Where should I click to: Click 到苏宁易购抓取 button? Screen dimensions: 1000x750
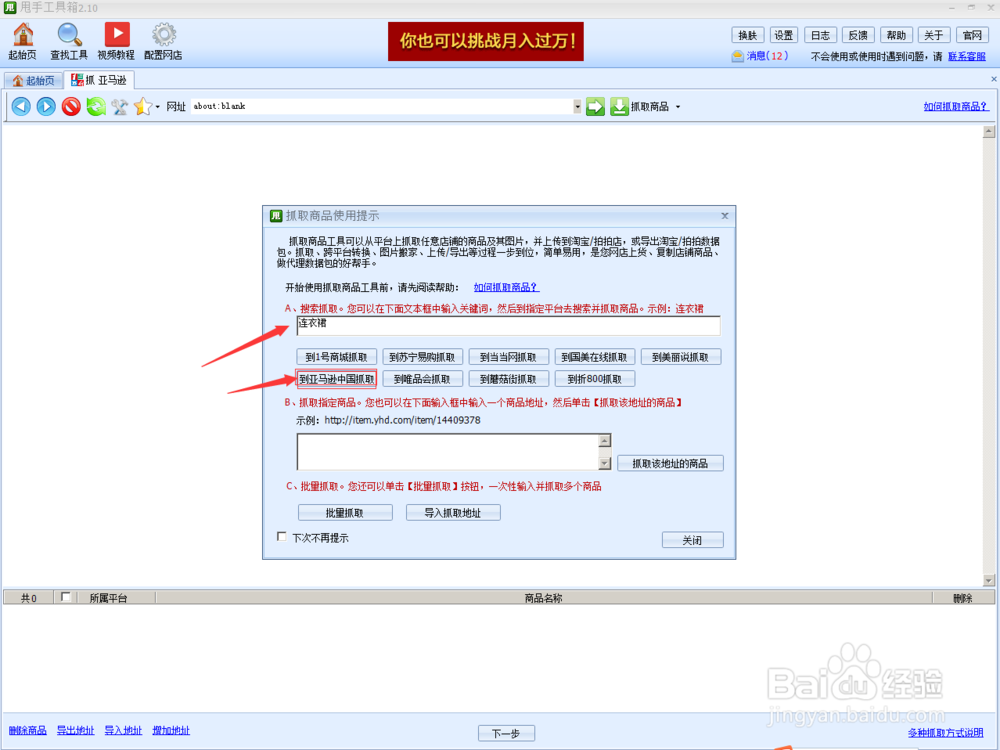click(422, 357)
